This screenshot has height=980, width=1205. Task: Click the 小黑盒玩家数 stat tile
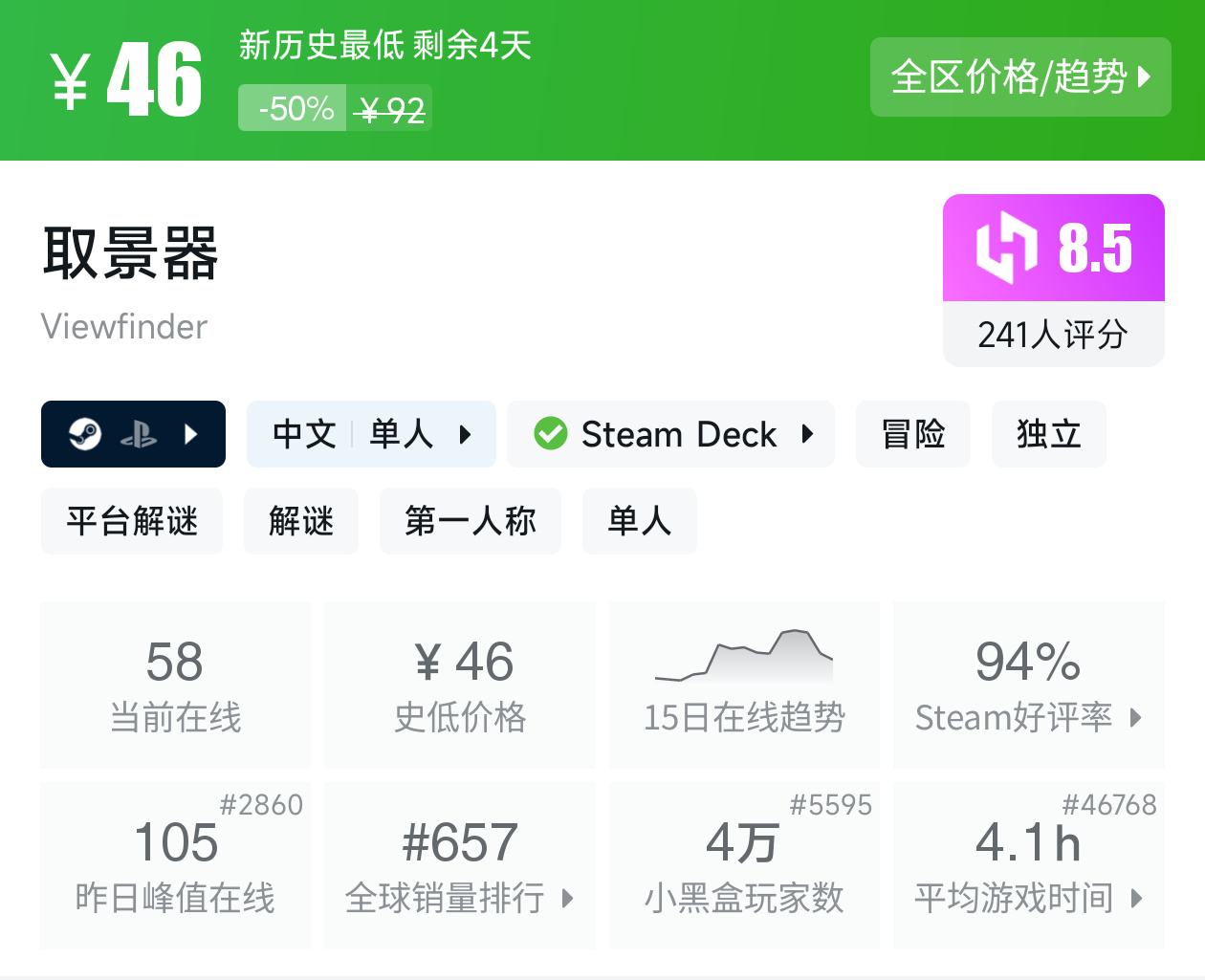pos(744,866)
